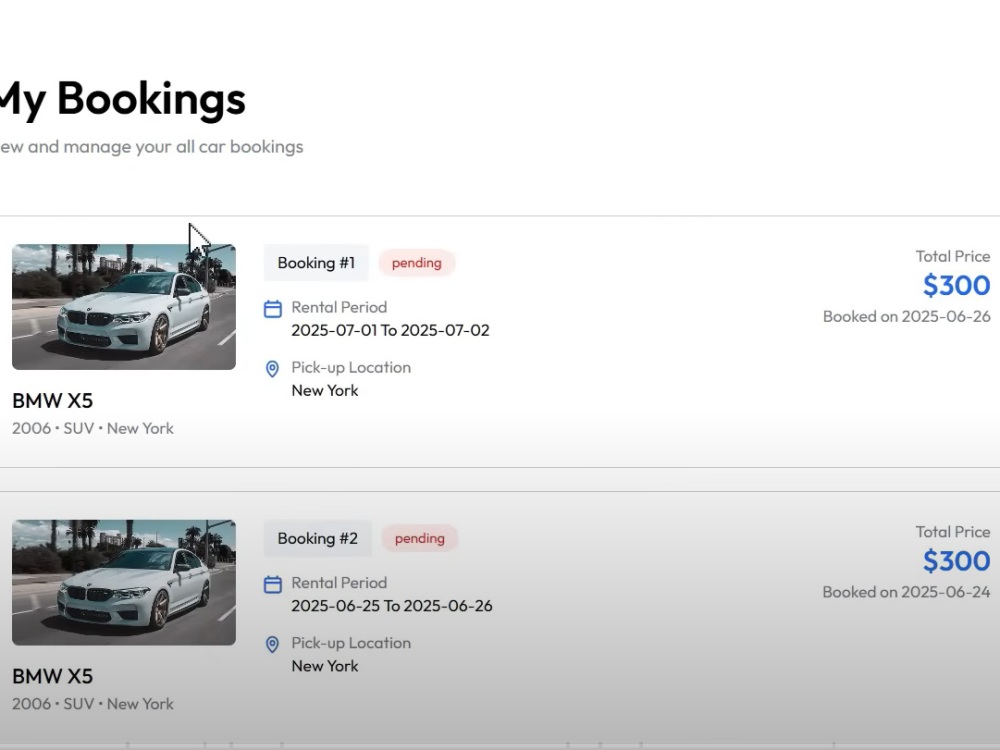This screenshot has width=1000, height=750.
Task: Click the BMW X5 title in the first booking
Action: (52, 401)
